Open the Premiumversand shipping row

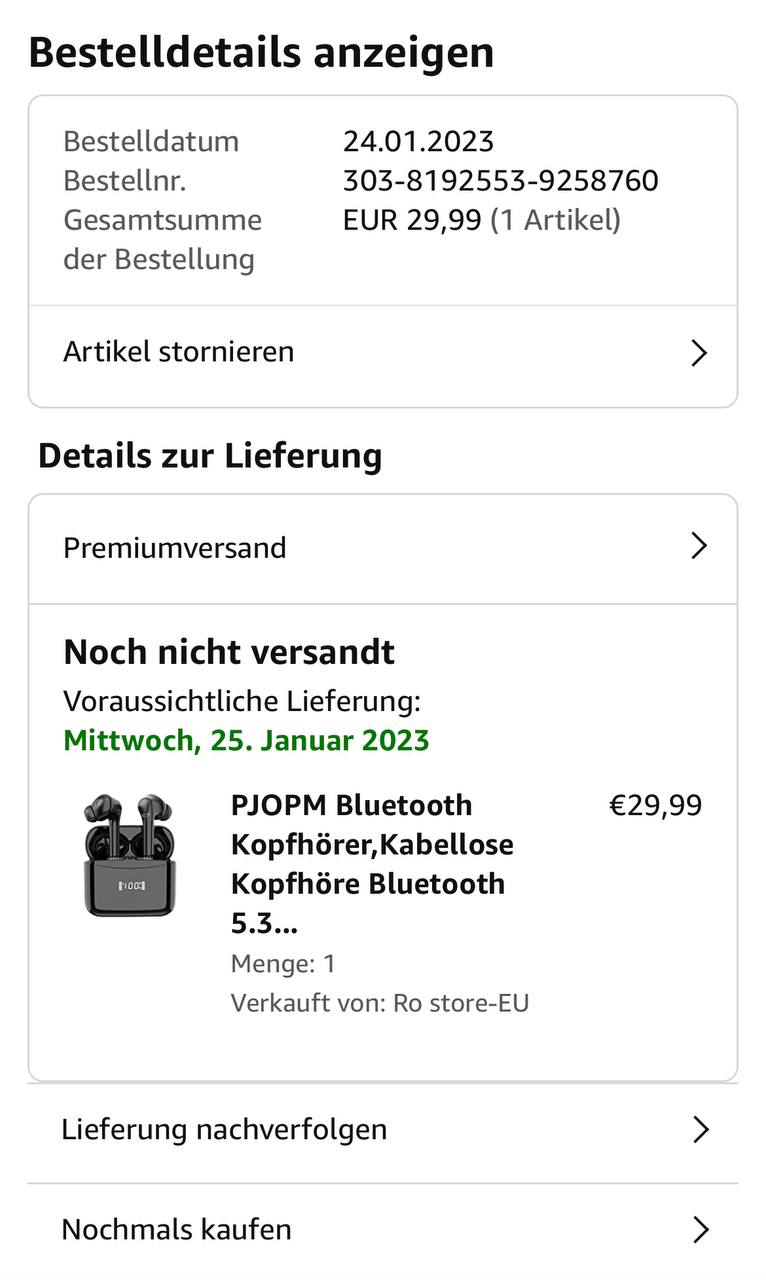tap(175, 548)
